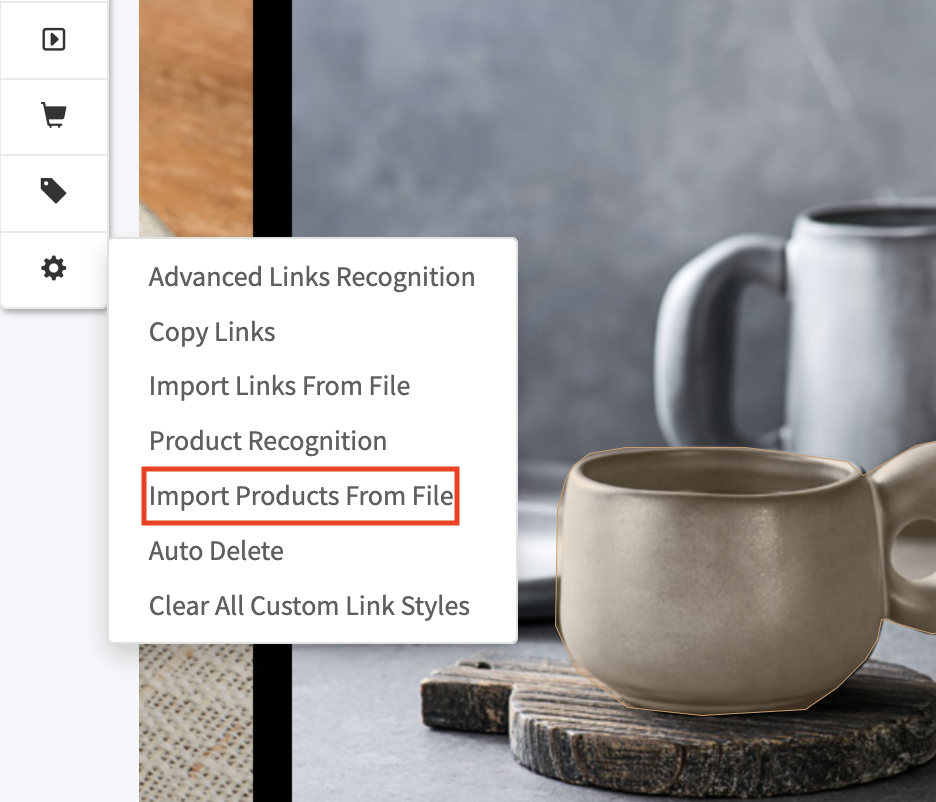Open Product Recognition option
936x802 pixels.
click(268, 441)
